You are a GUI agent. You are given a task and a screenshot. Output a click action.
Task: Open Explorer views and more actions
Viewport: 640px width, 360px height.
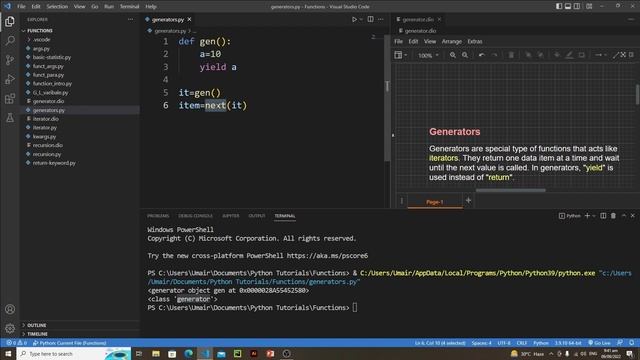(130, 19)
